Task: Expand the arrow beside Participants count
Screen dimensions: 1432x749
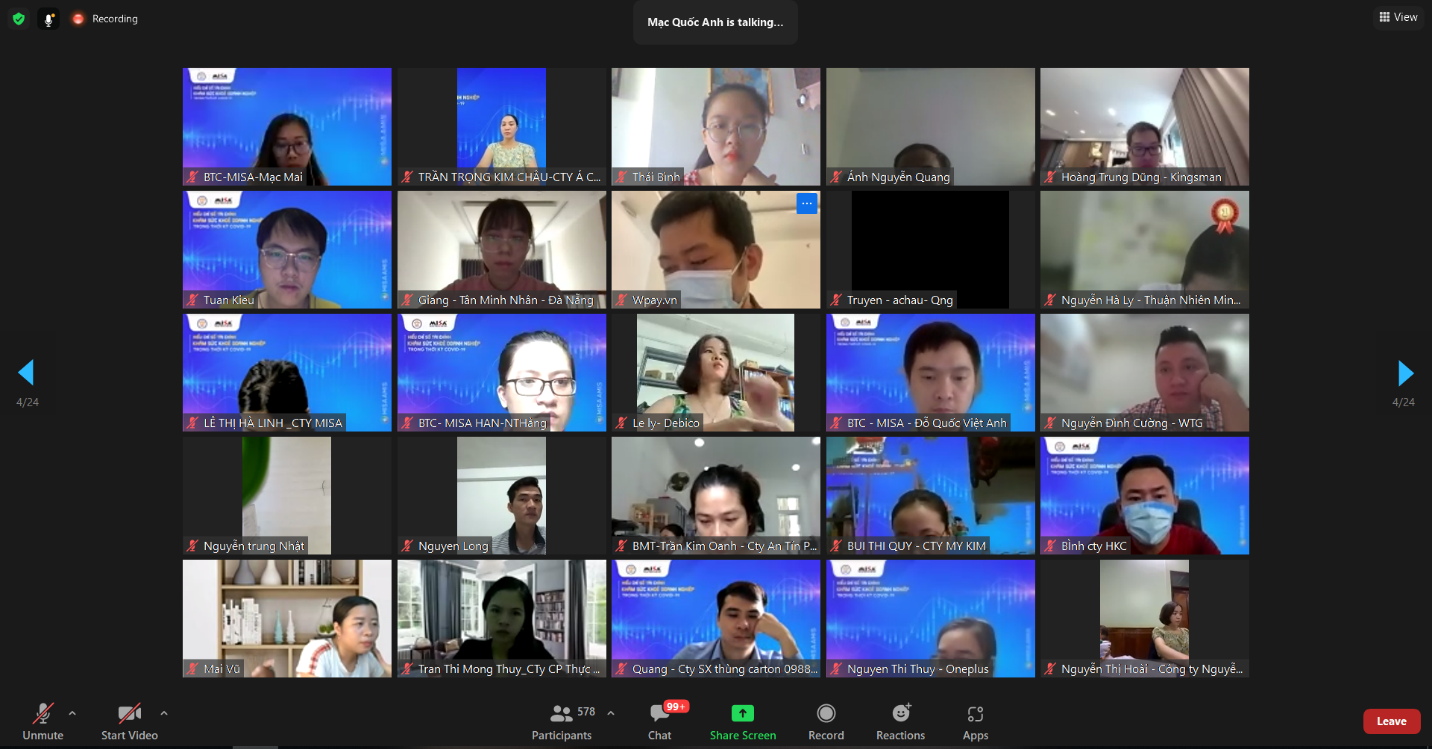Action: pos(611,713)
